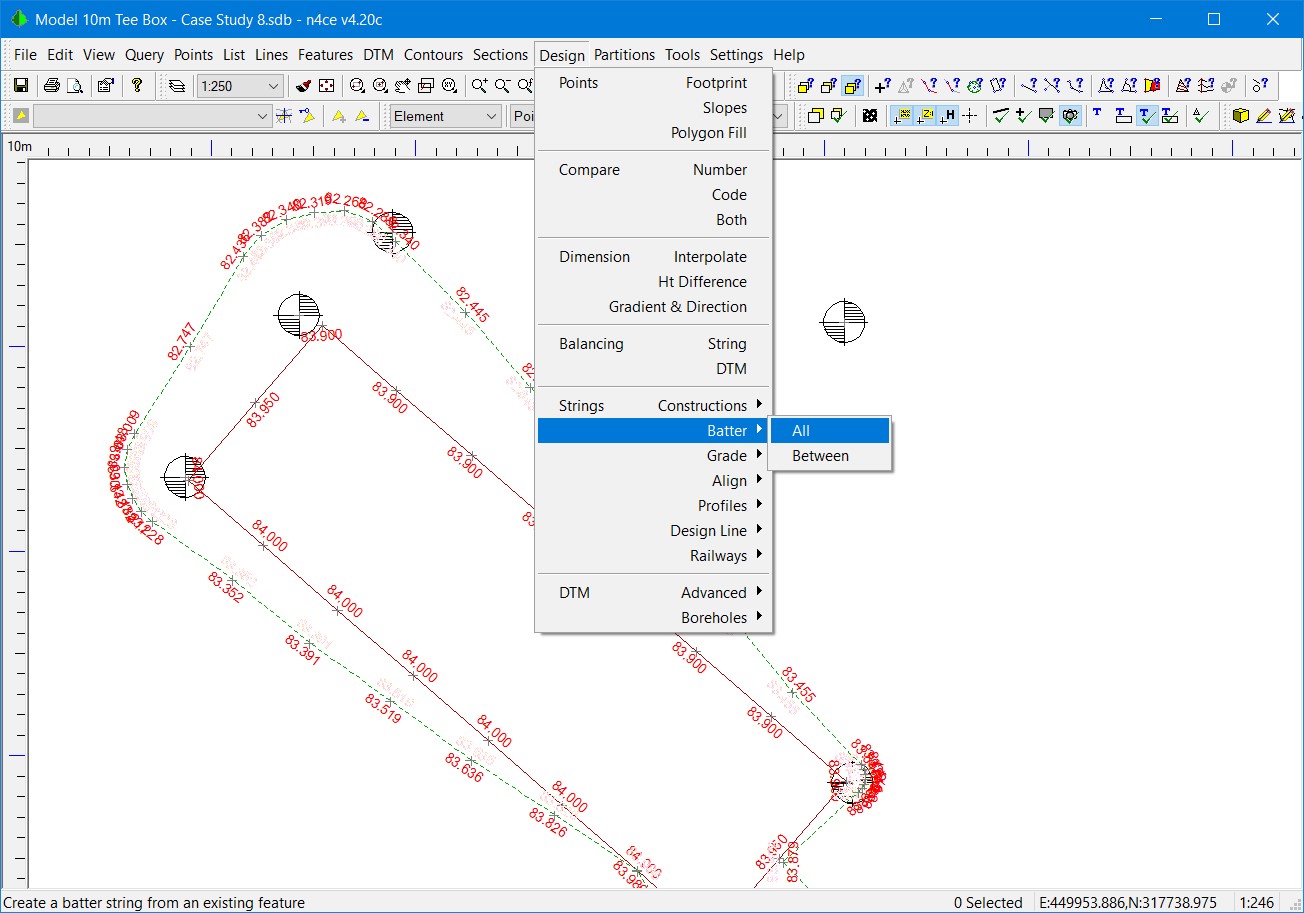The width and height of the screenshot is (1304, 913).
Task: Click the query circle question icon
Action: (x=975, y=86)
